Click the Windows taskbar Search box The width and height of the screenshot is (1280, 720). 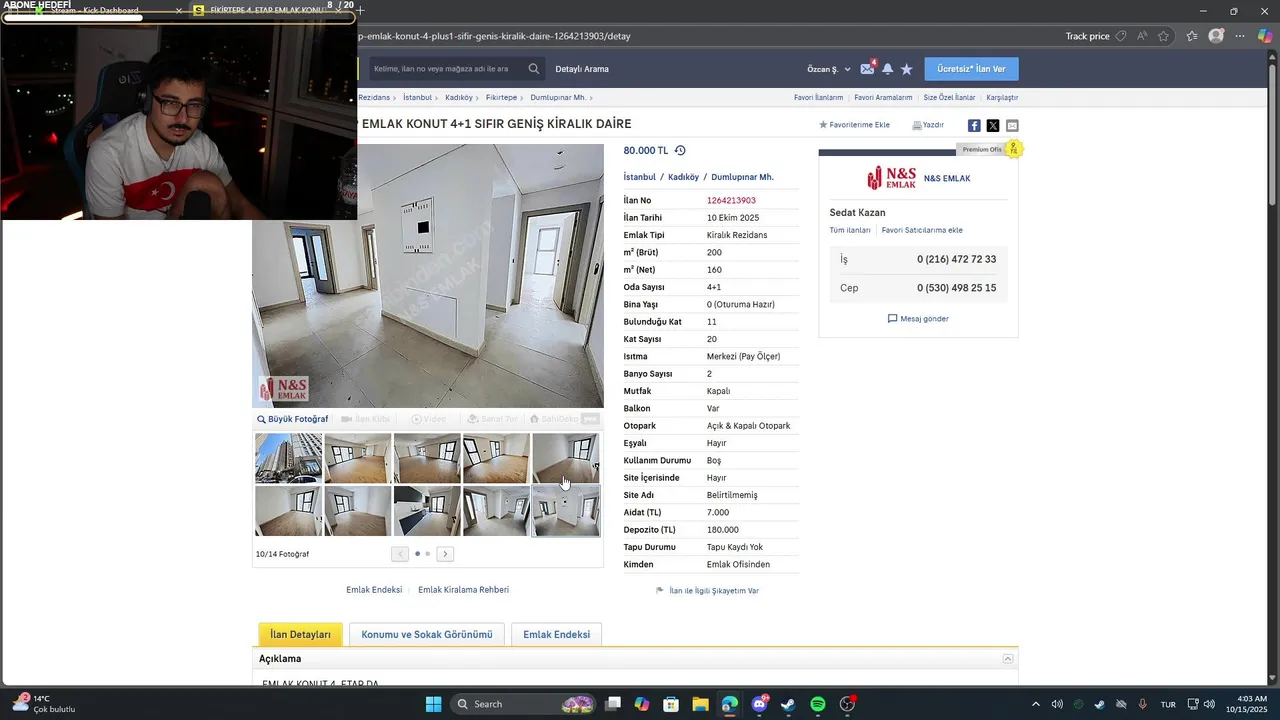pos(523,704)
